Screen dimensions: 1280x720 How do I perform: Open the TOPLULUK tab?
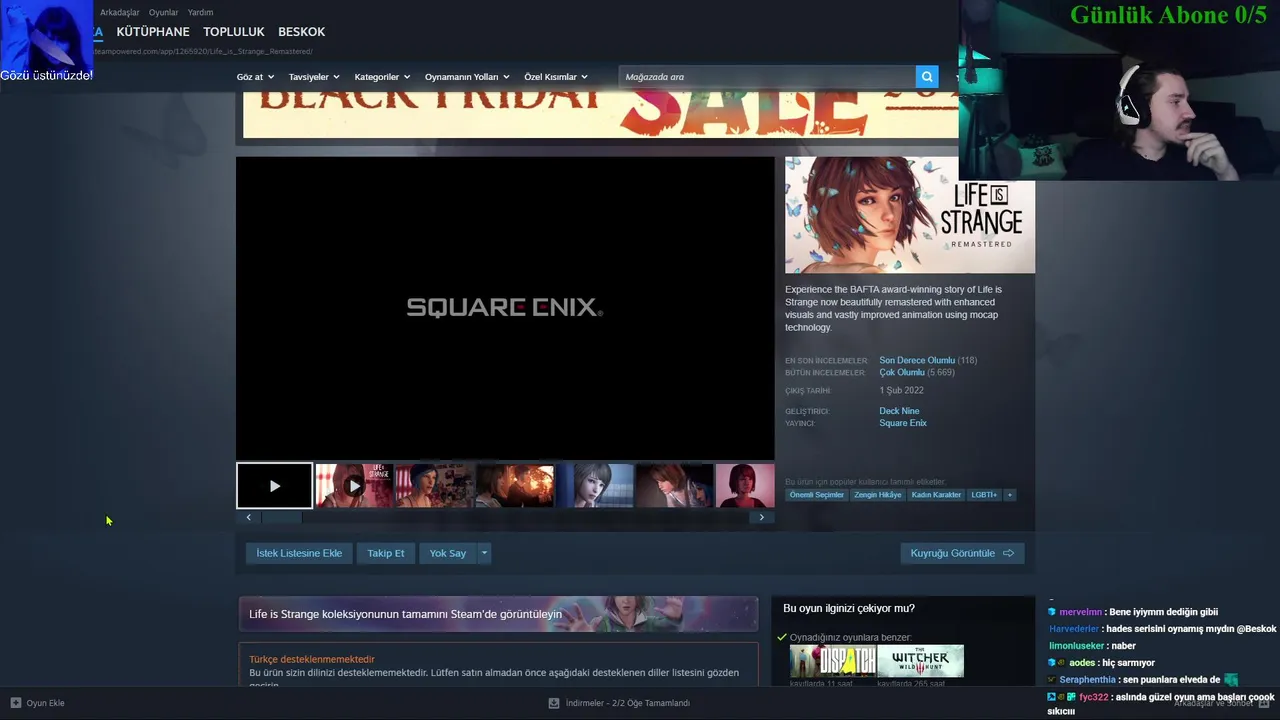tap(234, 32)
